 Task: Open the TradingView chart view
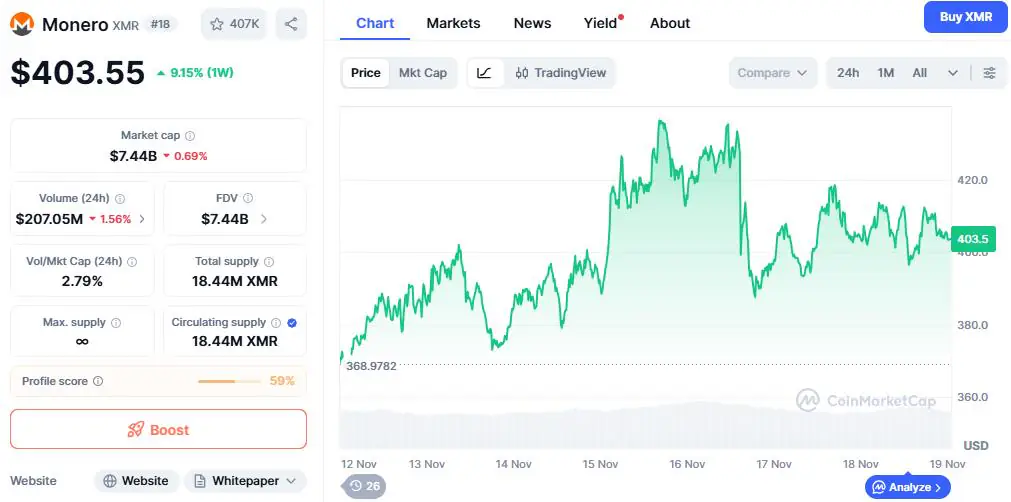point(561,73)
